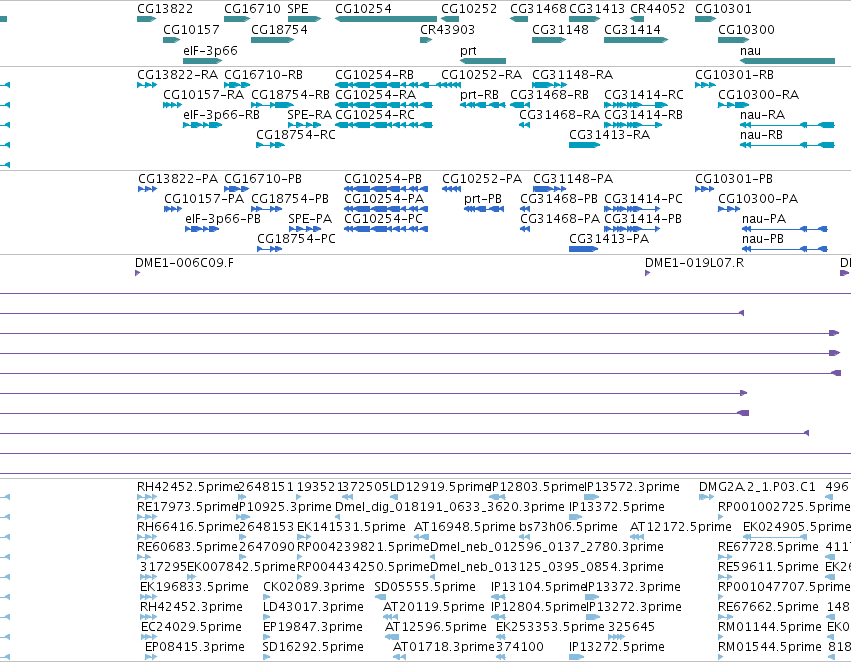The width and height of the screenshot is (851, 662).
Task: Click the CG31414 gene label
Action: click(x=632, y=29)
